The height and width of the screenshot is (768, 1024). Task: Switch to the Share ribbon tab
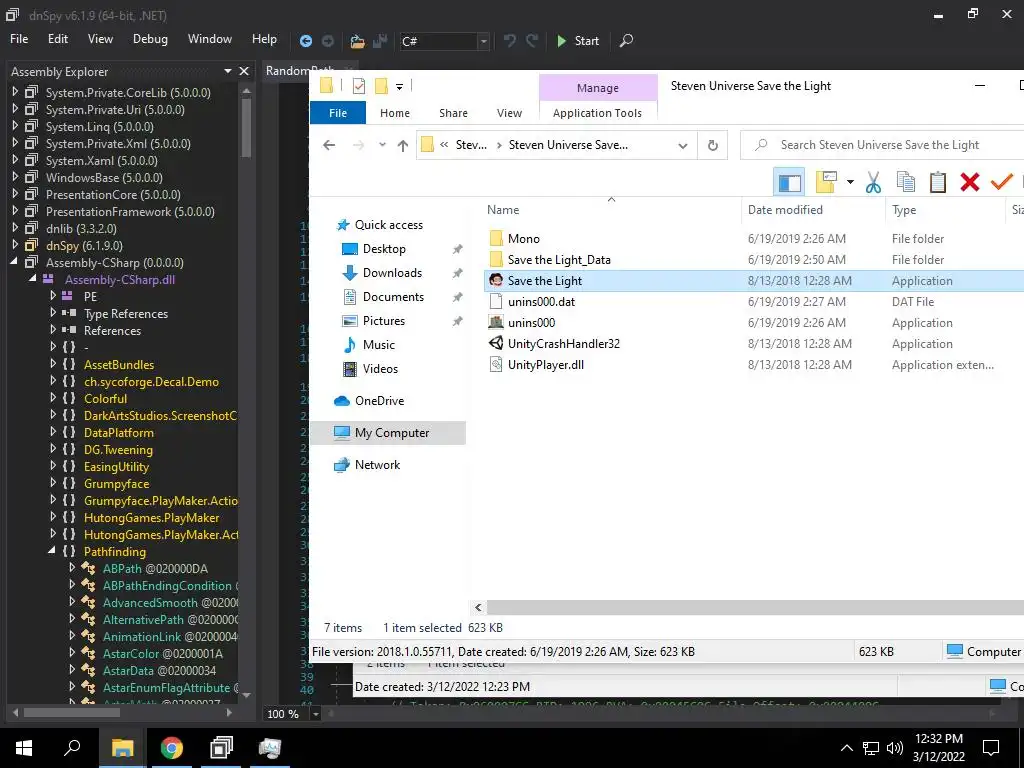(x=453, y=113)
